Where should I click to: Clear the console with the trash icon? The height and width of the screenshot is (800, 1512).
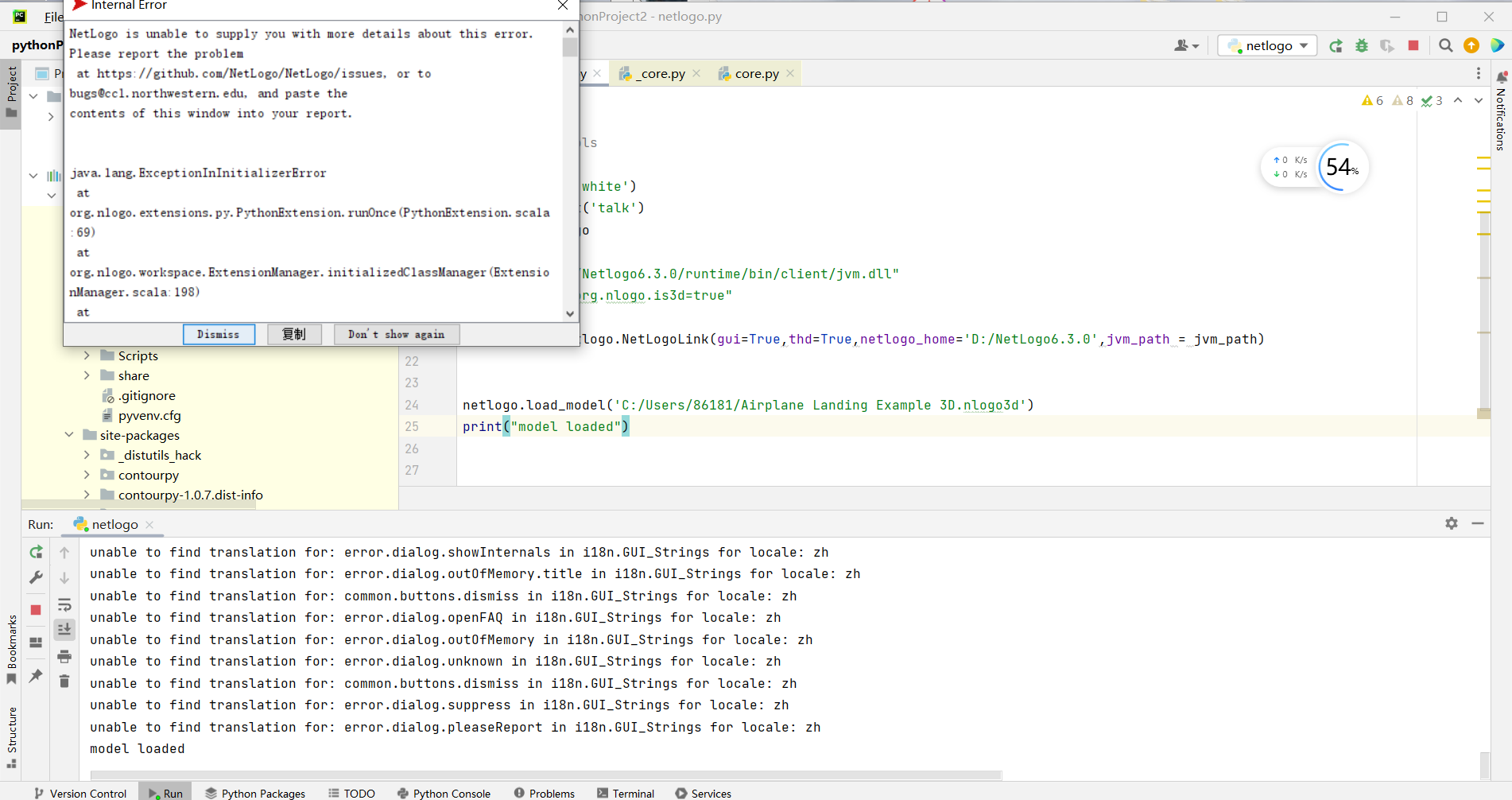pos(64,682)
